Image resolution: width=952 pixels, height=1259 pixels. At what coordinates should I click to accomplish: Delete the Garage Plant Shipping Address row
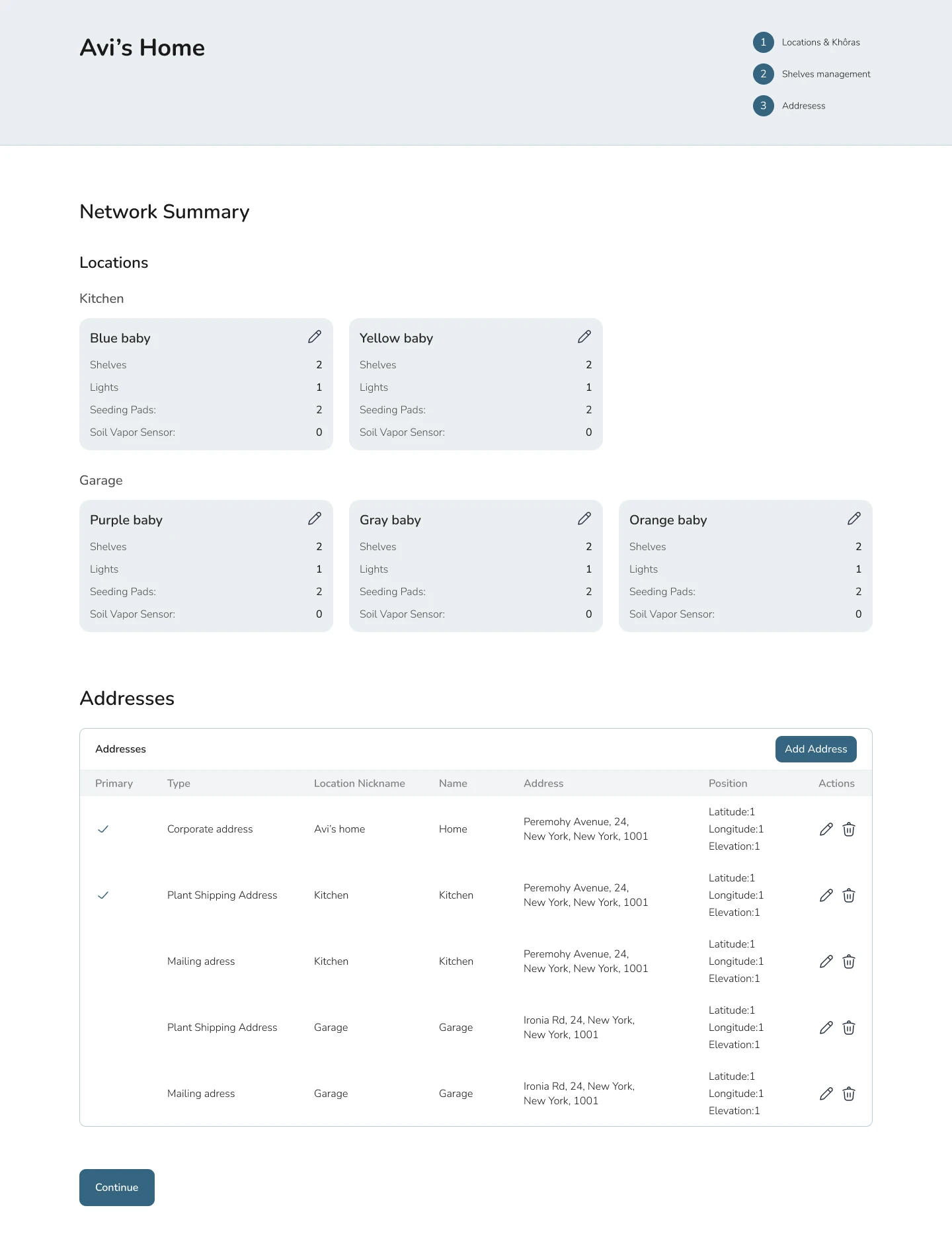tap(849, 1028)
